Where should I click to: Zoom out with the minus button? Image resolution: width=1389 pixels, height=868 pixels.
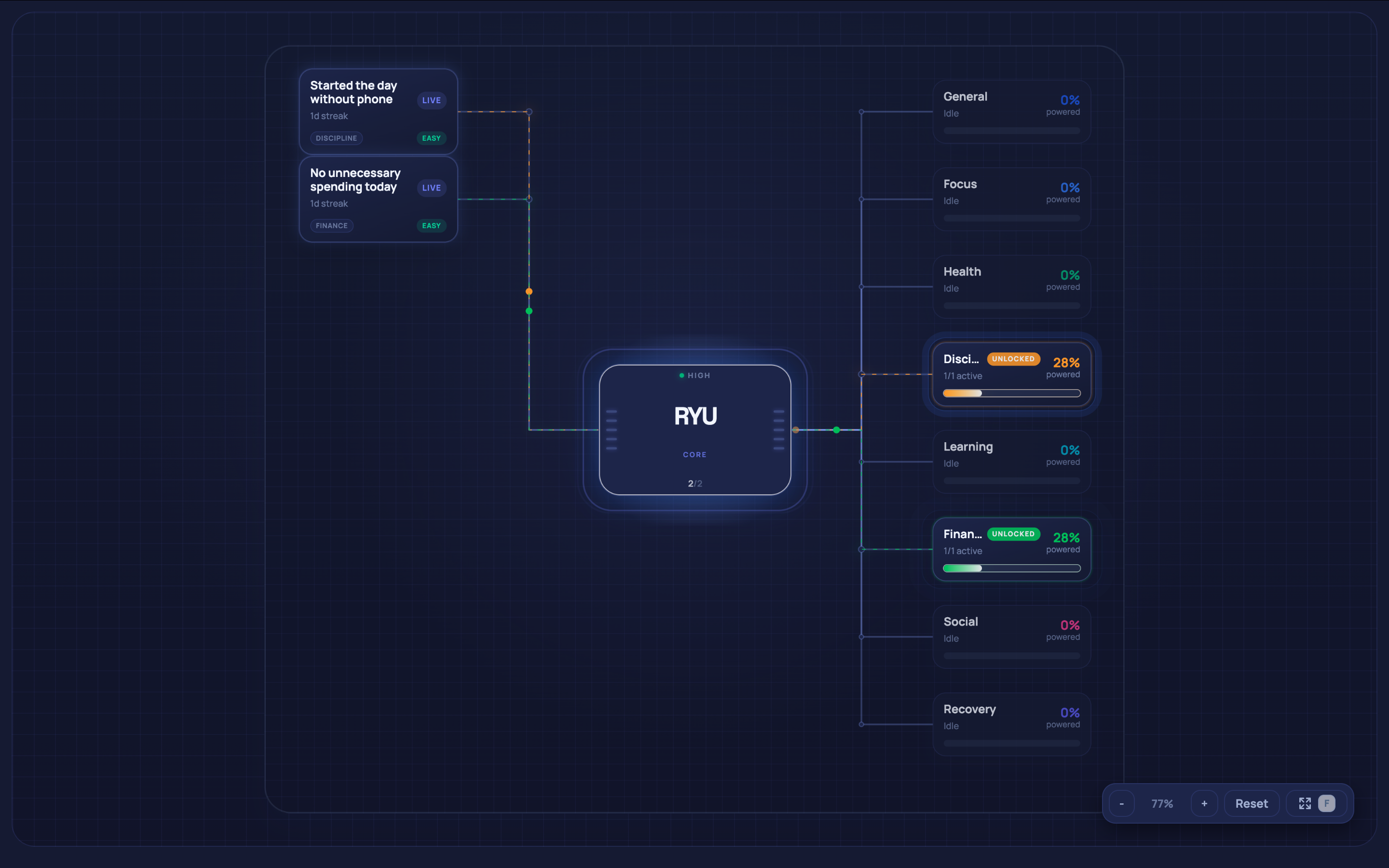1121,803
